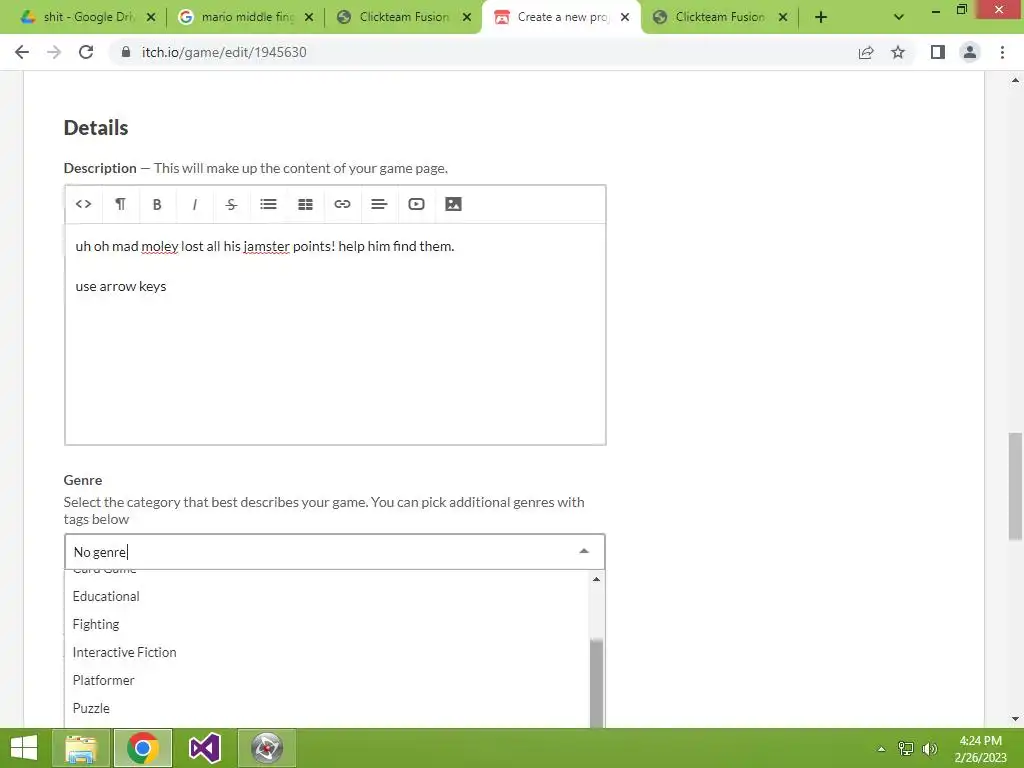1024x768 pixels.
Task: View site security information lock icon
Action: 126,52
